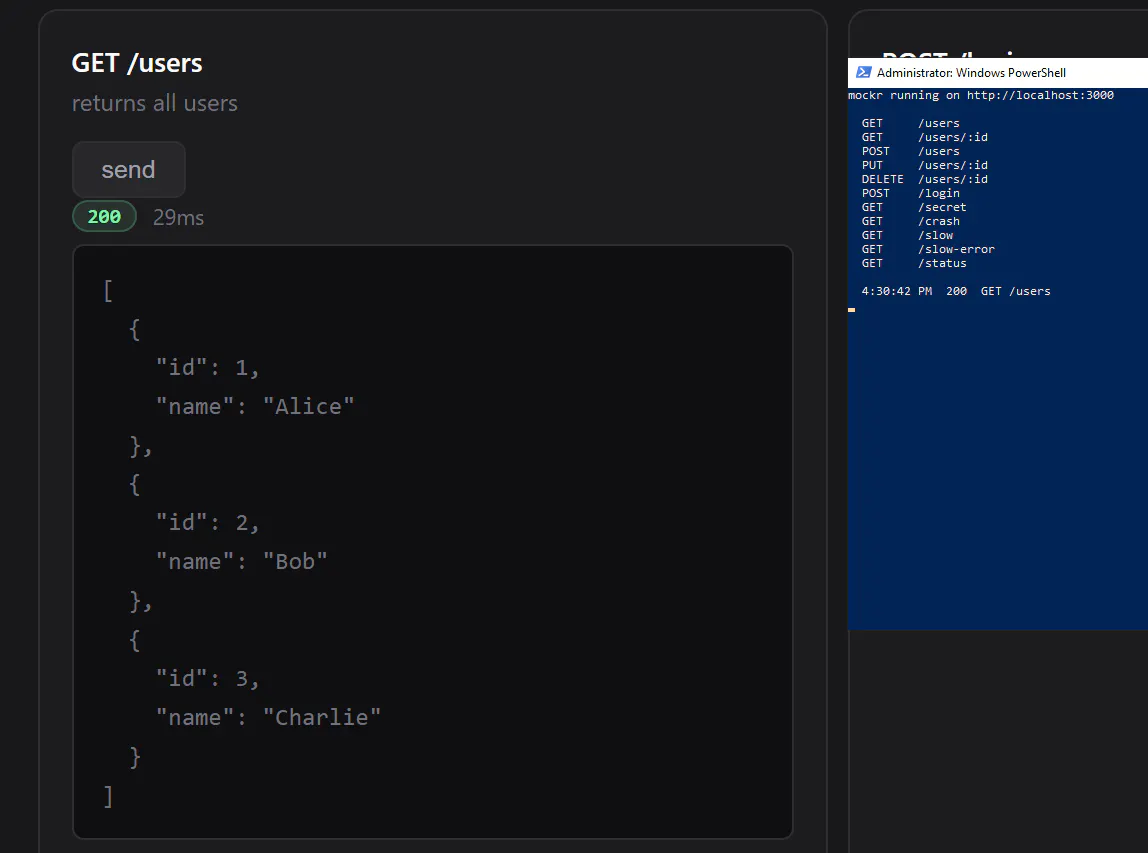Click the GET /secret route in PowerShell
Image resolution: width=1148 pixels, height=853 pixels.
914,207
